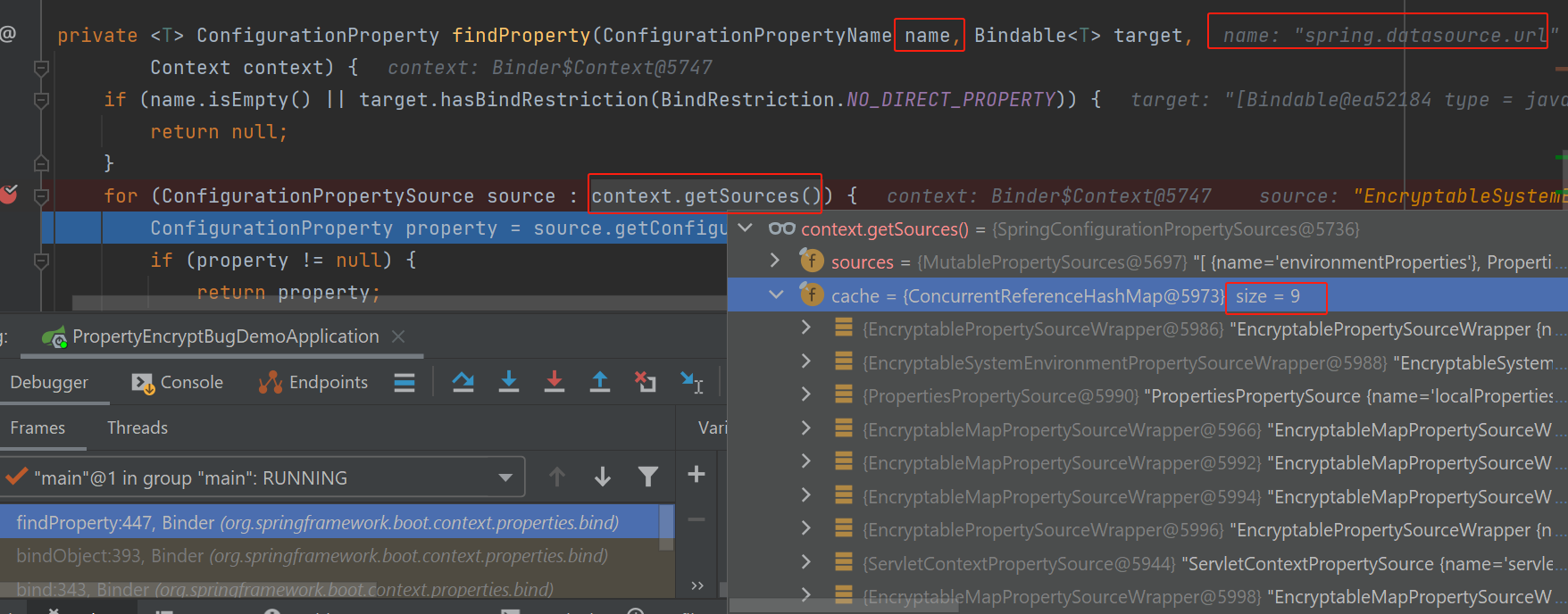Click the Run to Cursor icon
The height and width of the screenshot is (614, 1568).
(692, 382)
